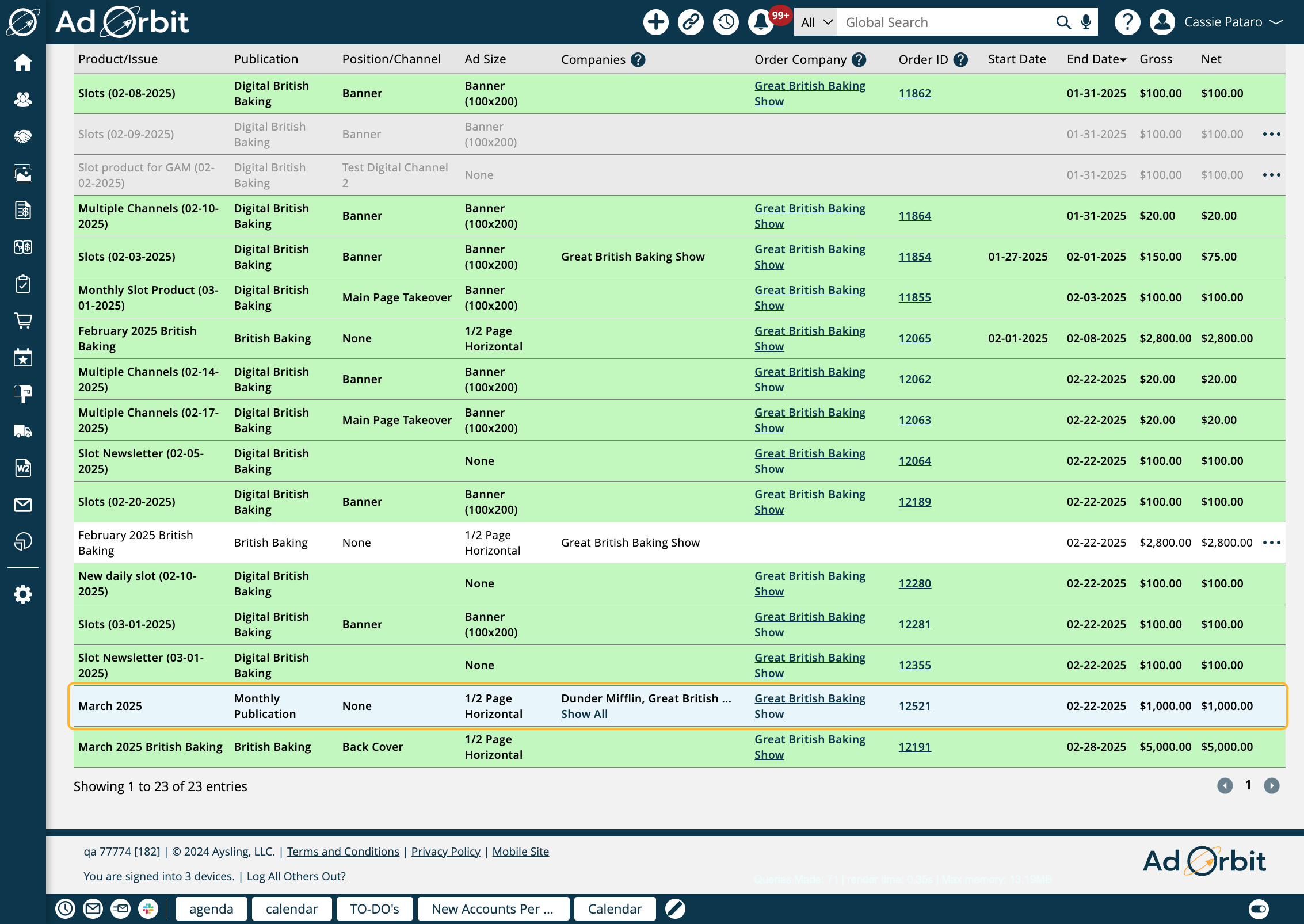Toggle the switch at bottom right

1259,908
